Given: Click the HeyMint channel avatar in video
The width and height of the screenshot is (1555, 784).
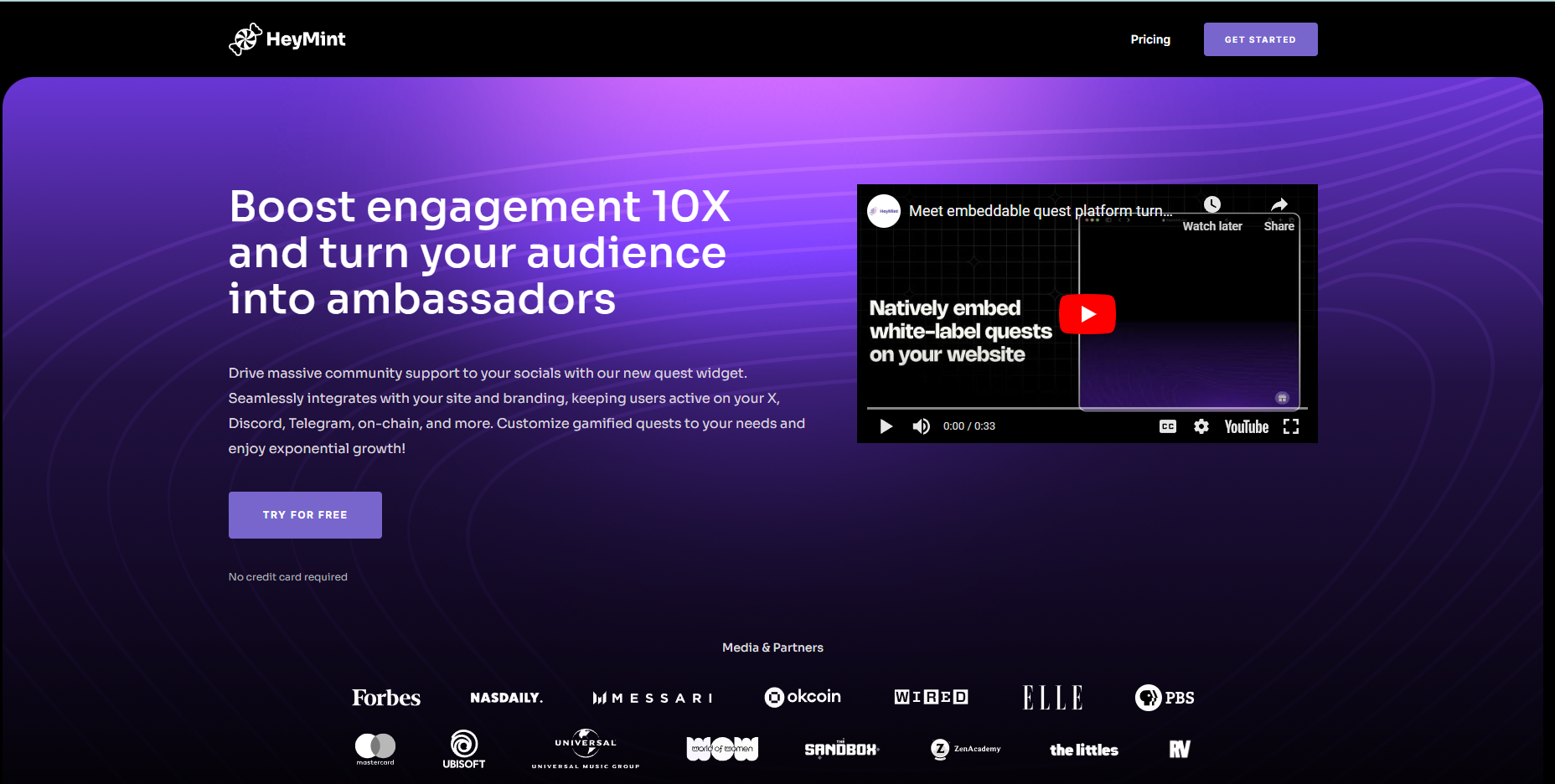Looking at the screenshot, I should pyautogui.click(x=884, y=211).
